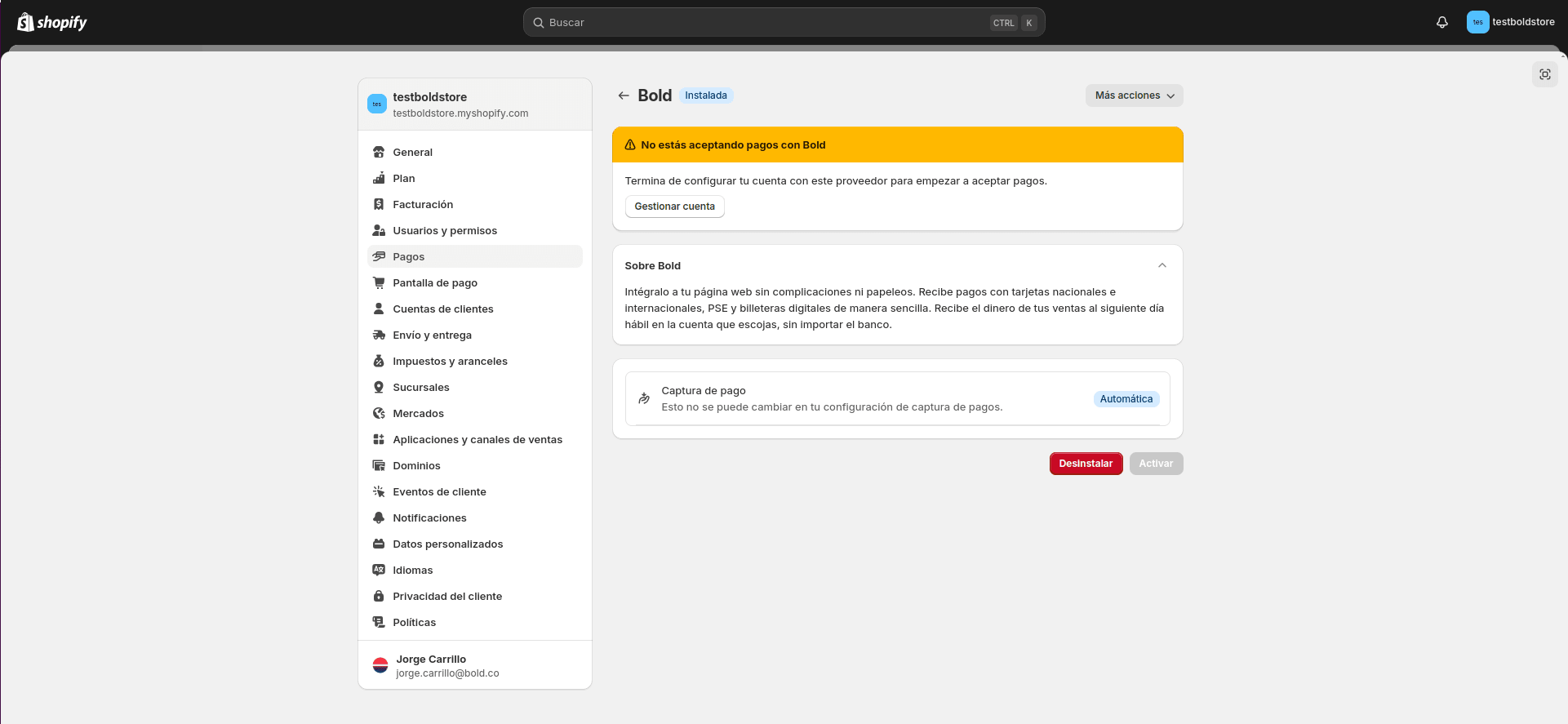1568x724 pixels.
Task: Click testboldstore.myshopify.com text
Action: click(x=460, y=113)
